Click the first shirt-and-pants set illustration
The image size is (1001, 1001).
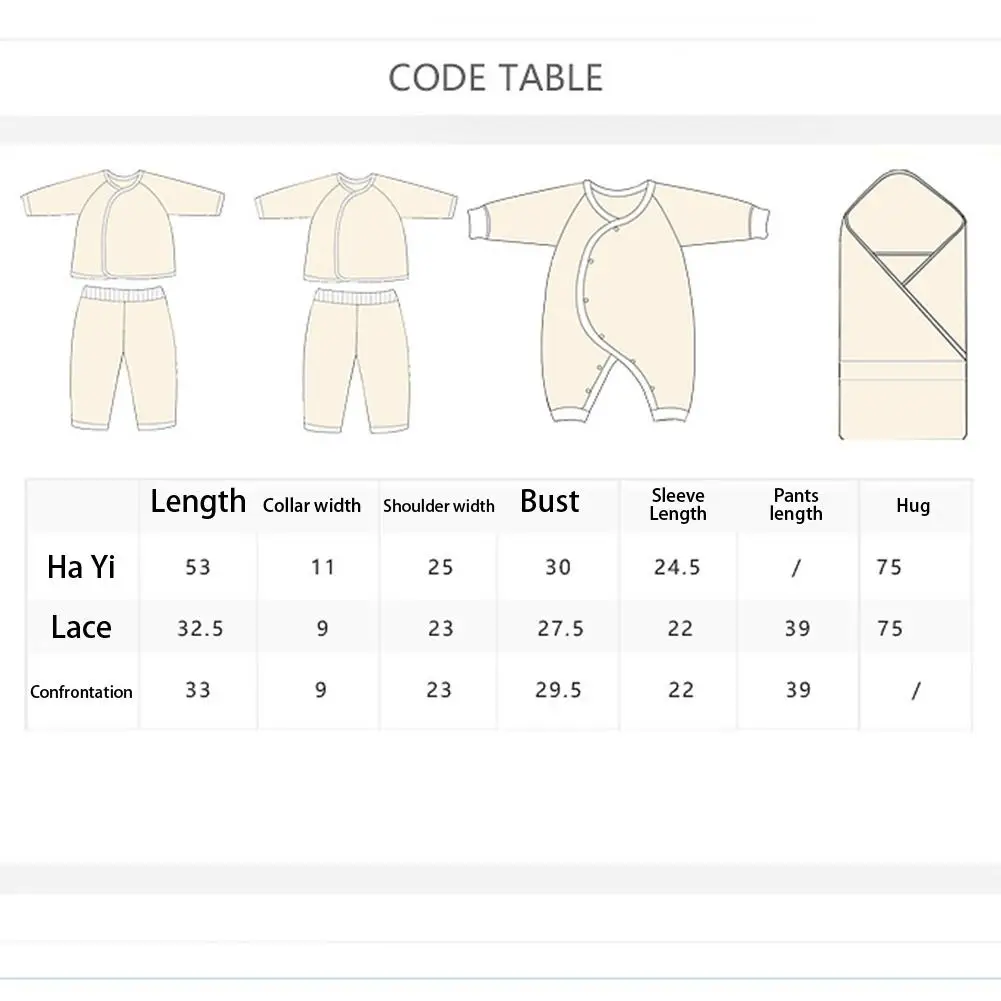[123, 300]
